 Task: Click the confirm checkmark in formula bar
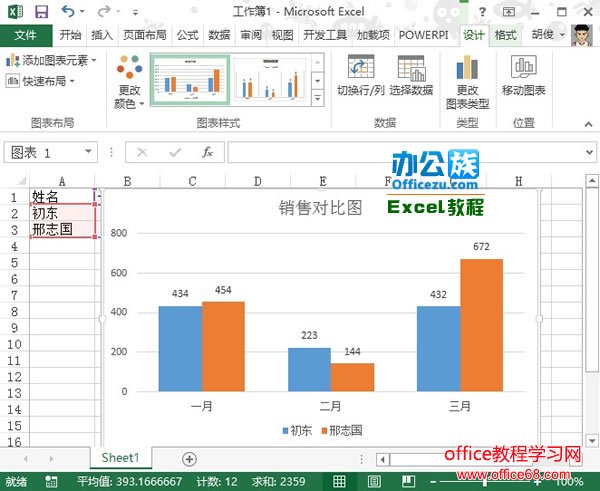(x=175, y=153)
